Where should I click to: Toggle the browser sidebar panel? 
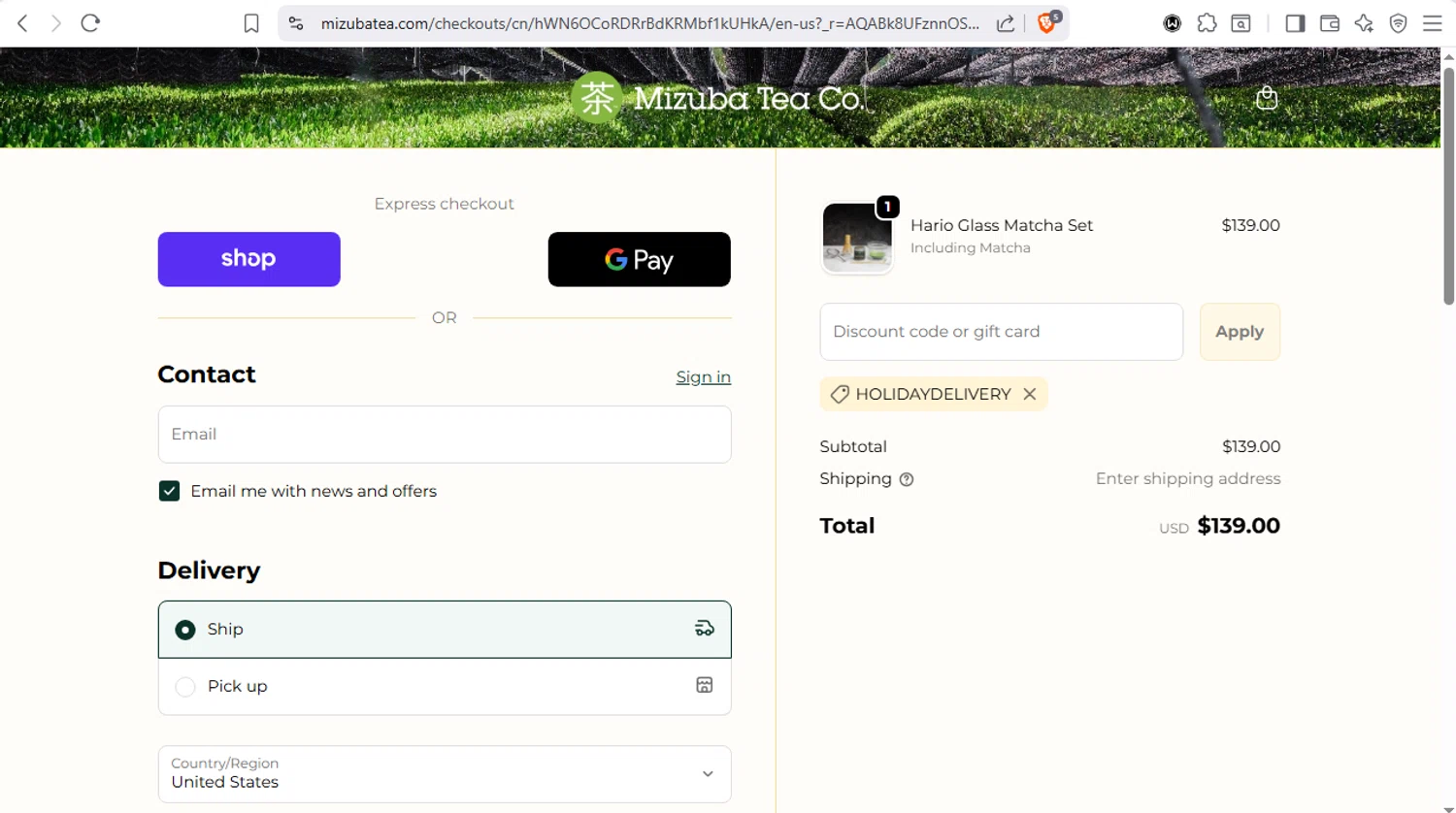pos(1295,23)
